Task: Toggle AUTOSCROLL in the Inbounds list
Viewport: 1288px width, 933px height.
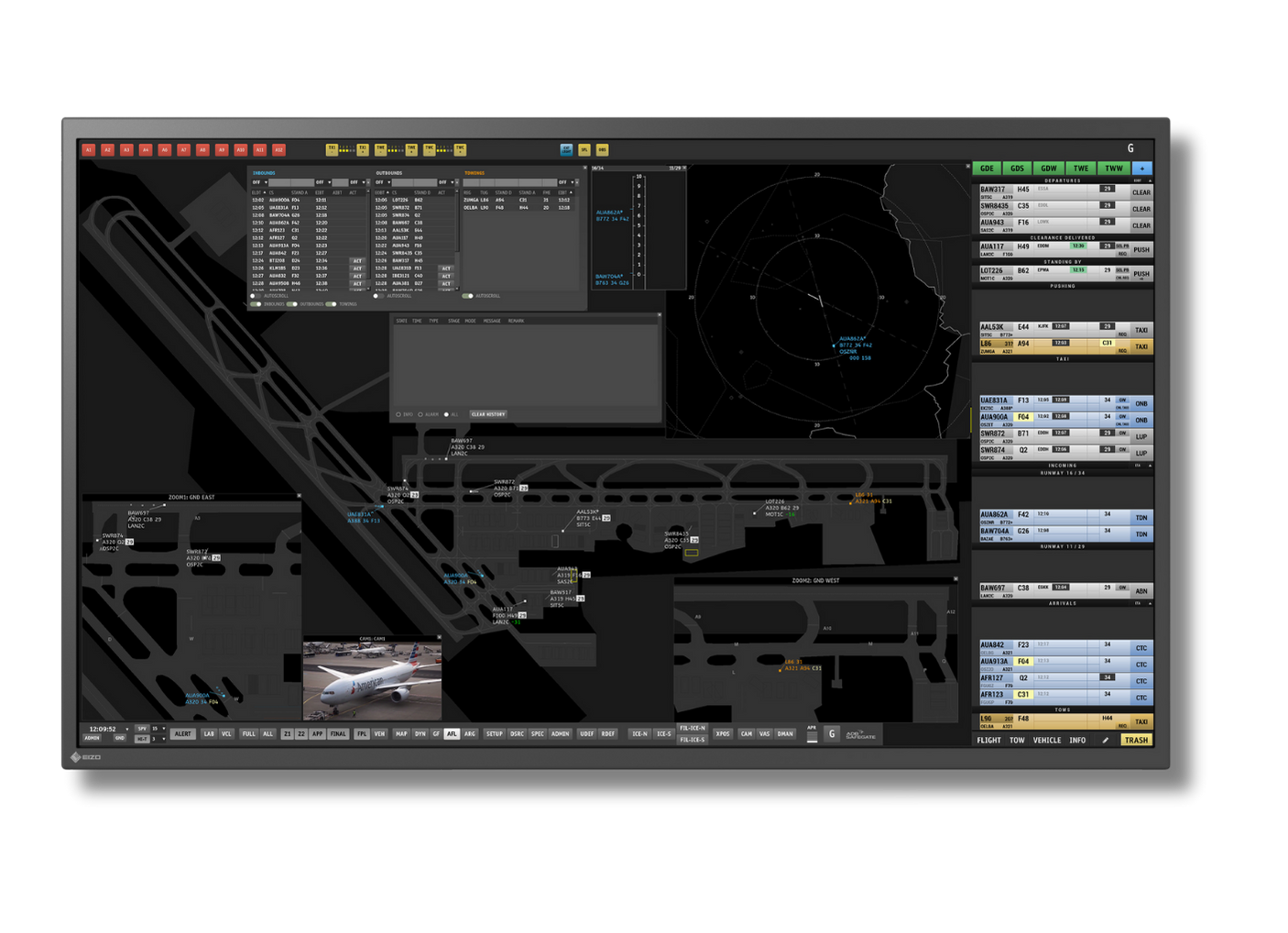Action: [x=255, y=296]
